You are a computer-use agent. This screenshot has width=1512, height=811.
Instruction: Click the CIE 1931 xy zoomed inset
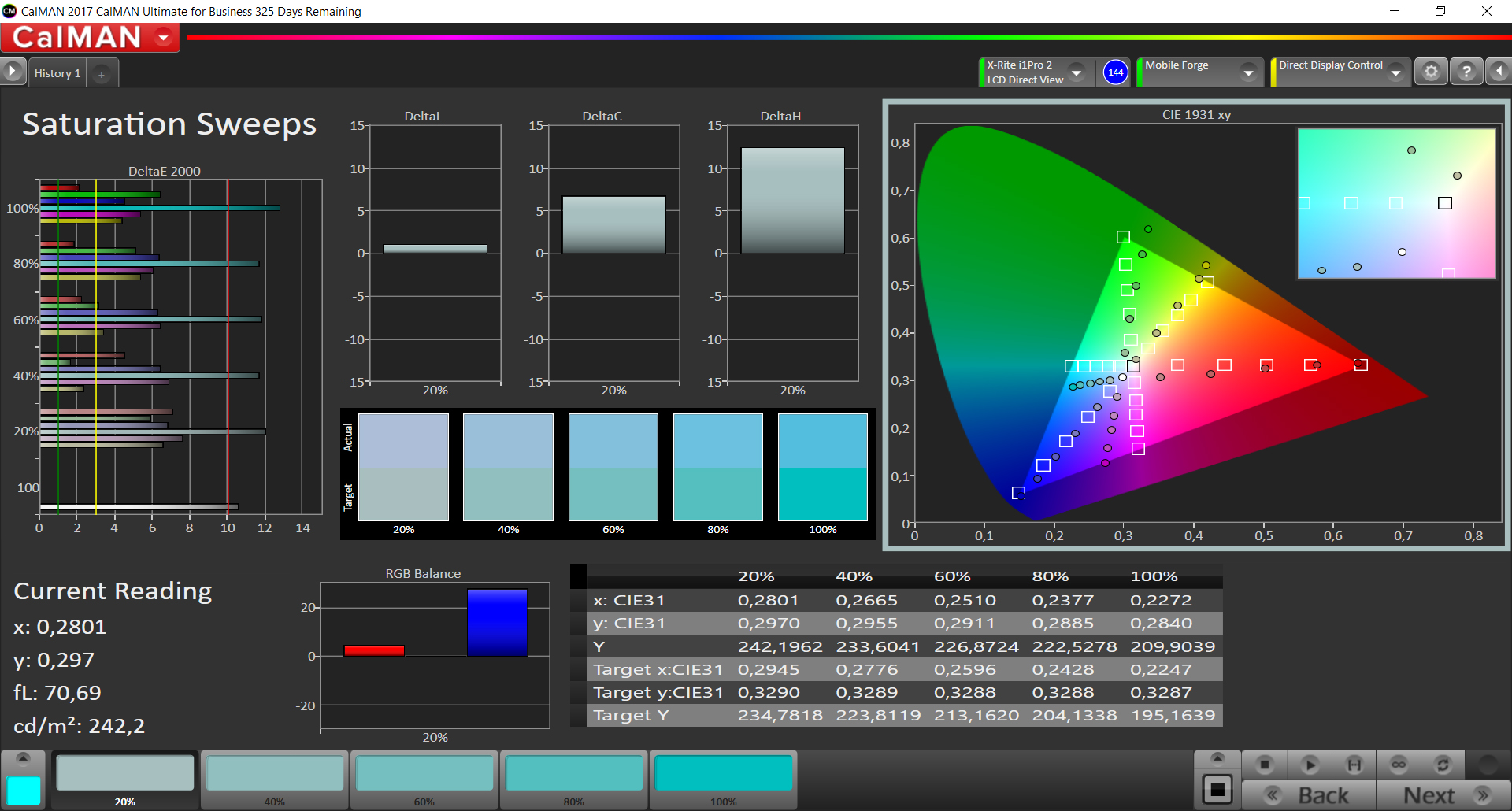1396,203
